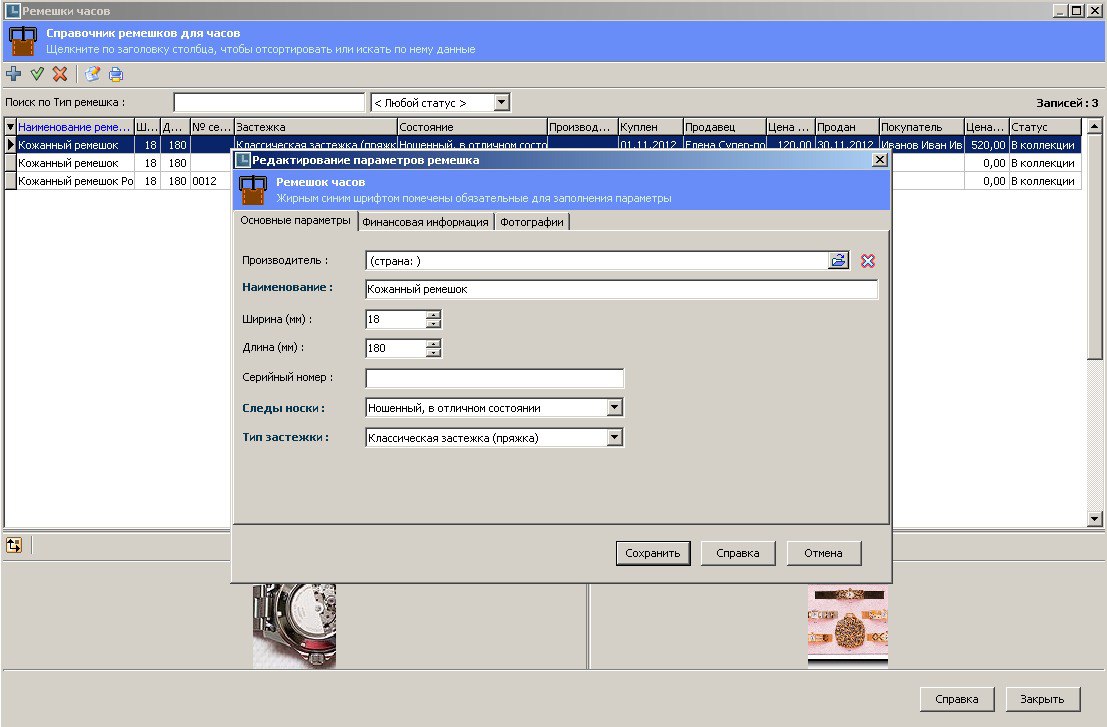The width and height of the screenshot is (1107, 727).
Task: Sort by the 'Статус' column header
Action: (x=1043, y=127)
